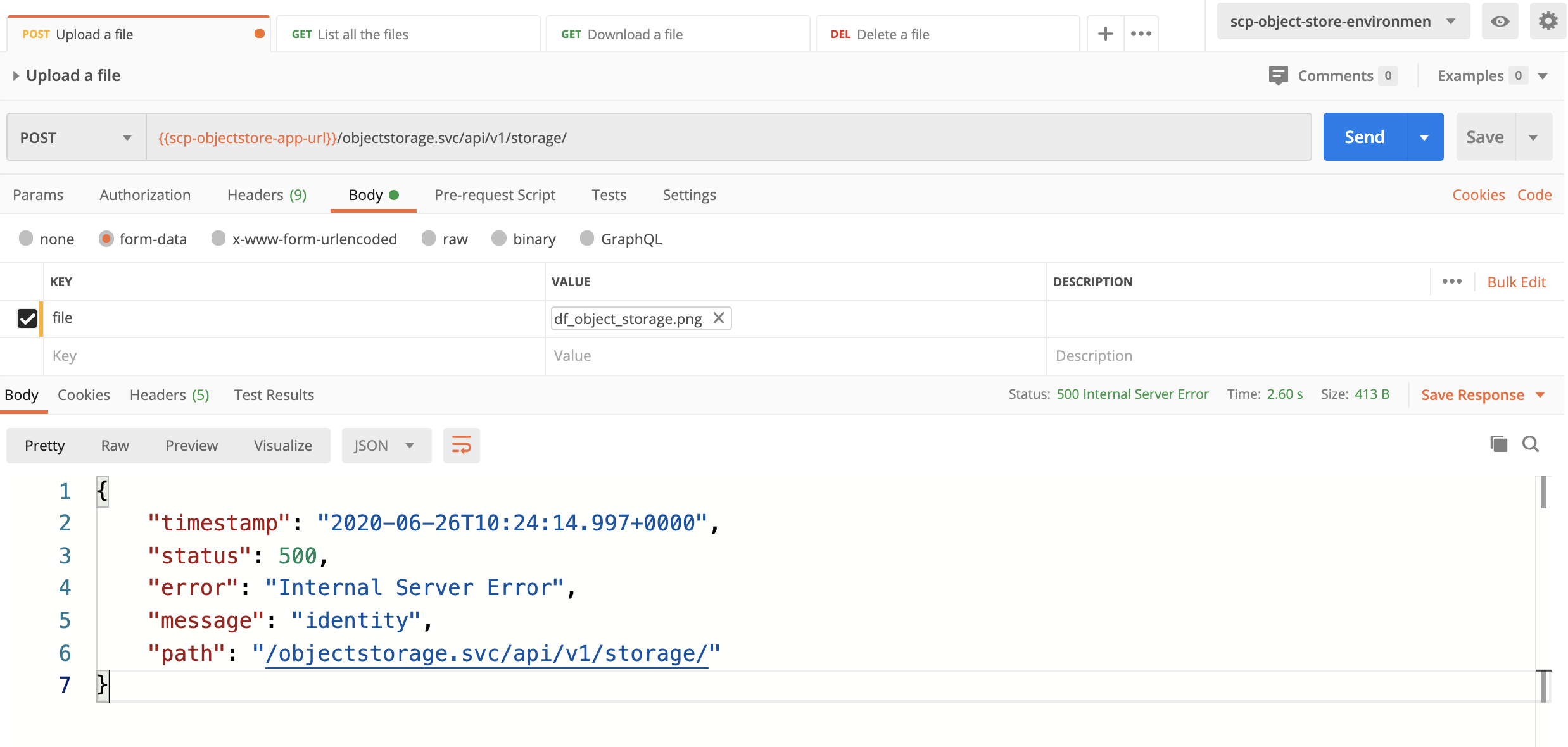
Task: Open the JSON response format dropdown
Action: tap(386, 445)
